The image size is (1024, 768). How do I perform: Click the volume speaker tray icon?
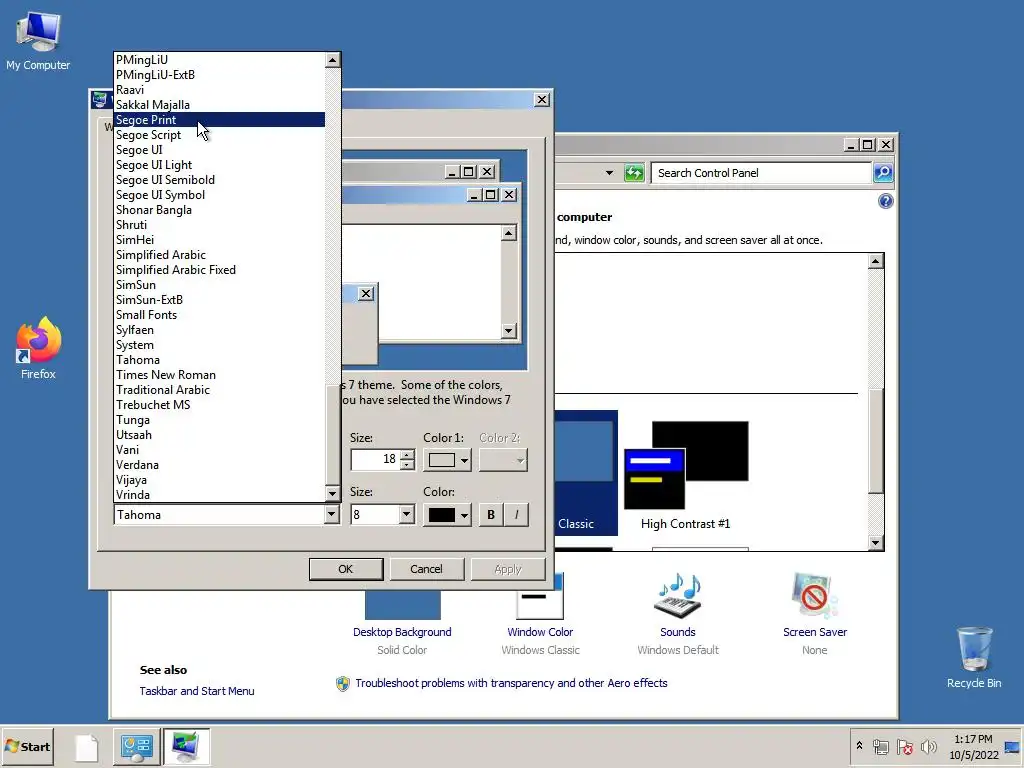pos(928,746)
